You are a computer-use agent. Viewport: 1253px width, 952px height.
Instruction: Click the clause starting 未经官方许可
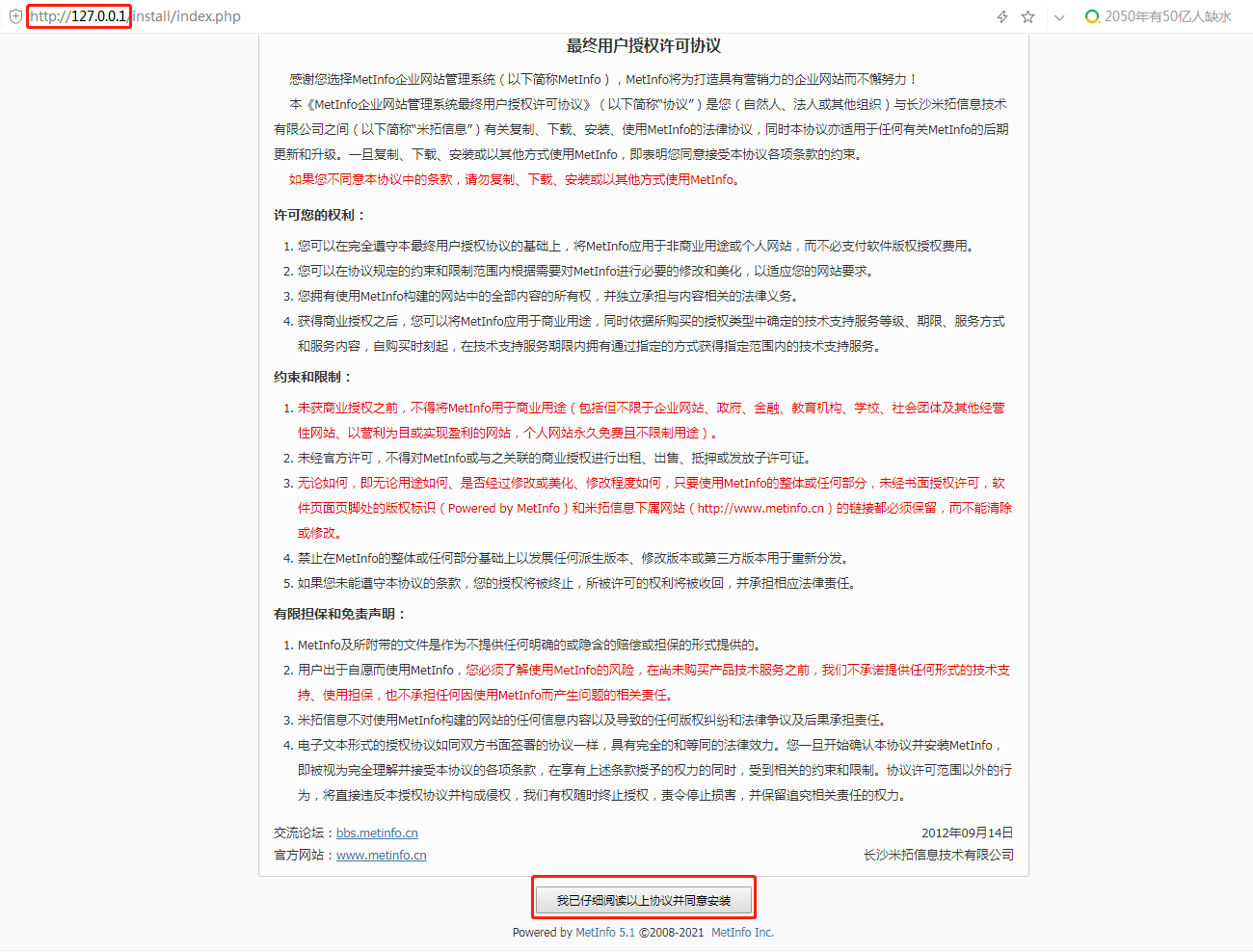click(554, 458)
